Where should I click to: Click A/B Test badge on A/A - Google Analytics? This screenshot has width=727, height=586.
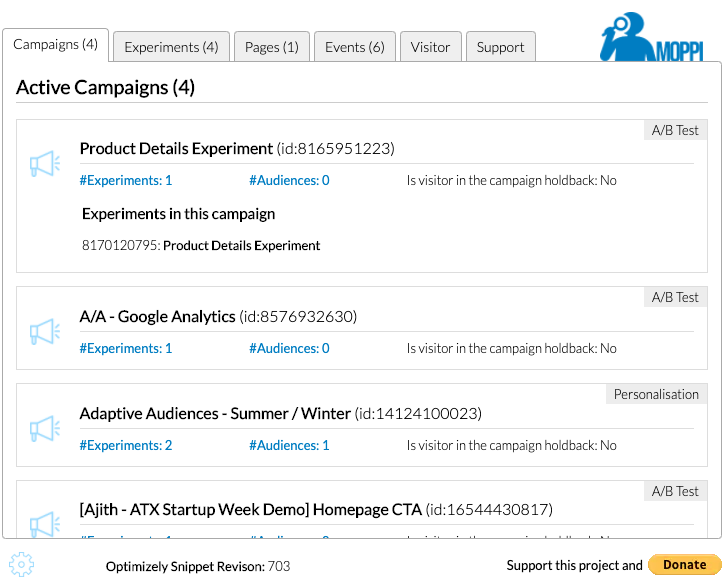pyautogui.click(x=675, y=297)
